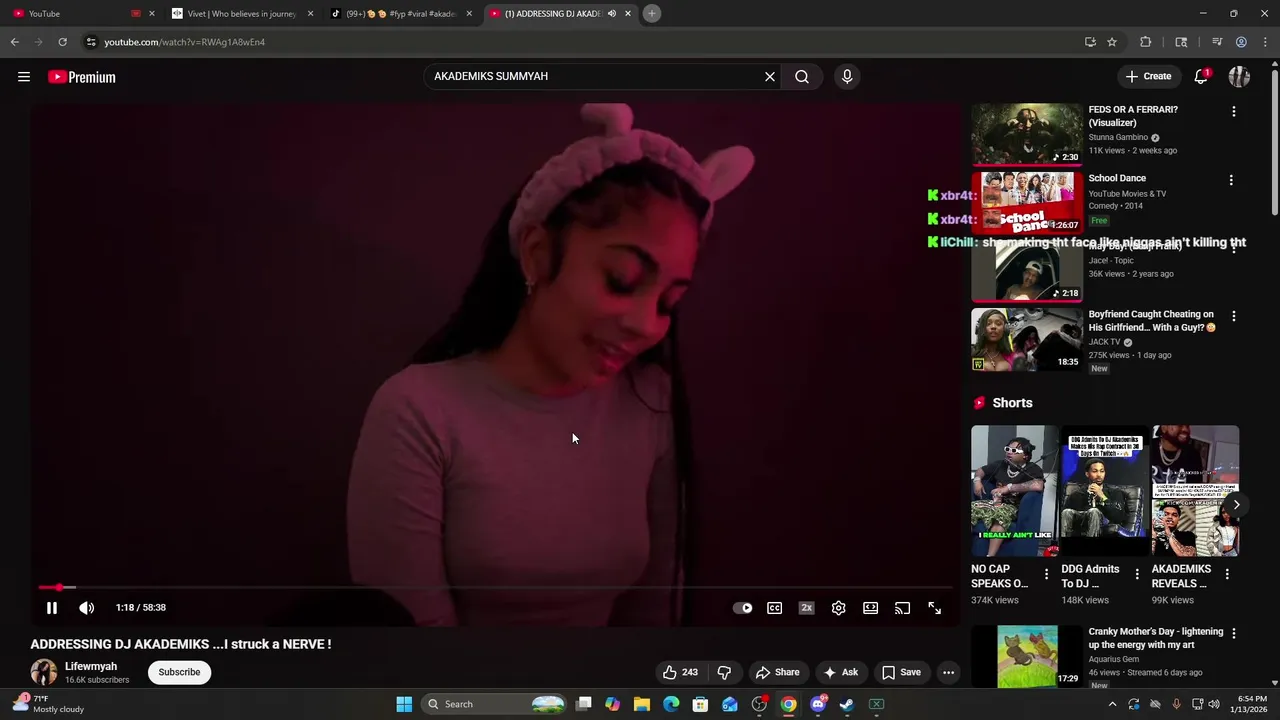Open Steam from the taskbar

click(847, 704)
